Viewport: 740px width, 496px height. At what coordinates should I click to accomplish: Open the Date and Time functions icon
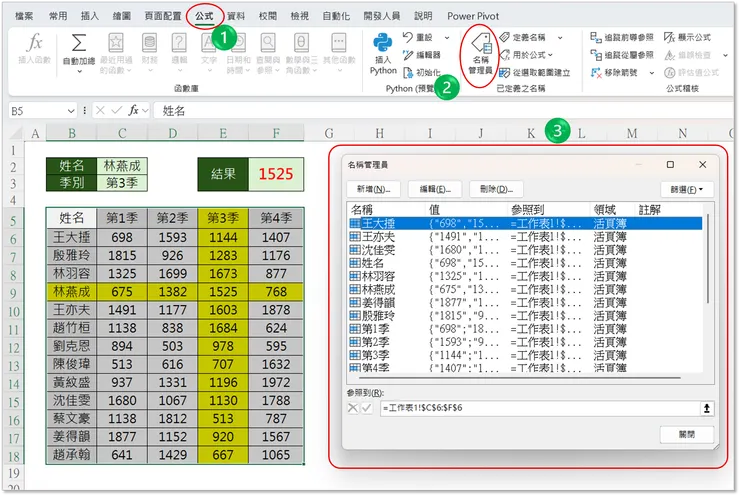point(239,43)
